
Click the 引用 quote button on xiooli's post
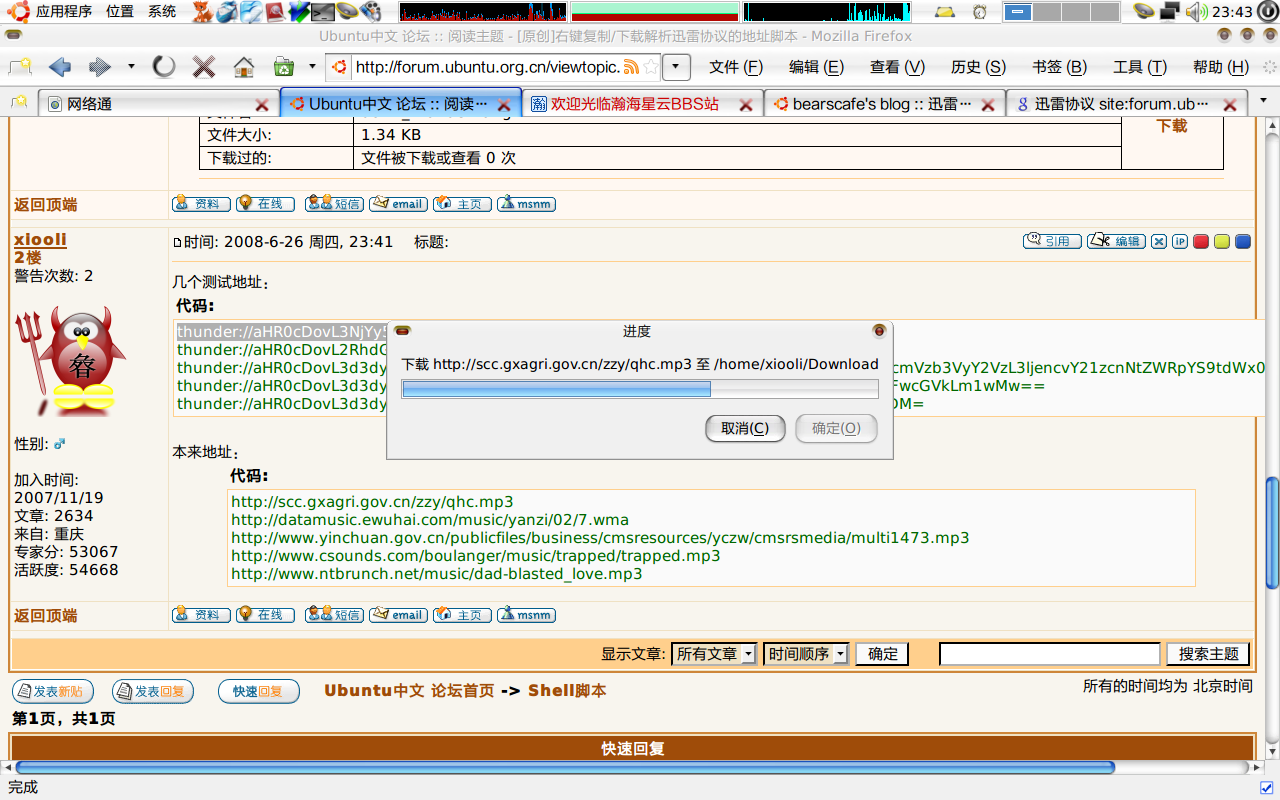point(1052,241)
